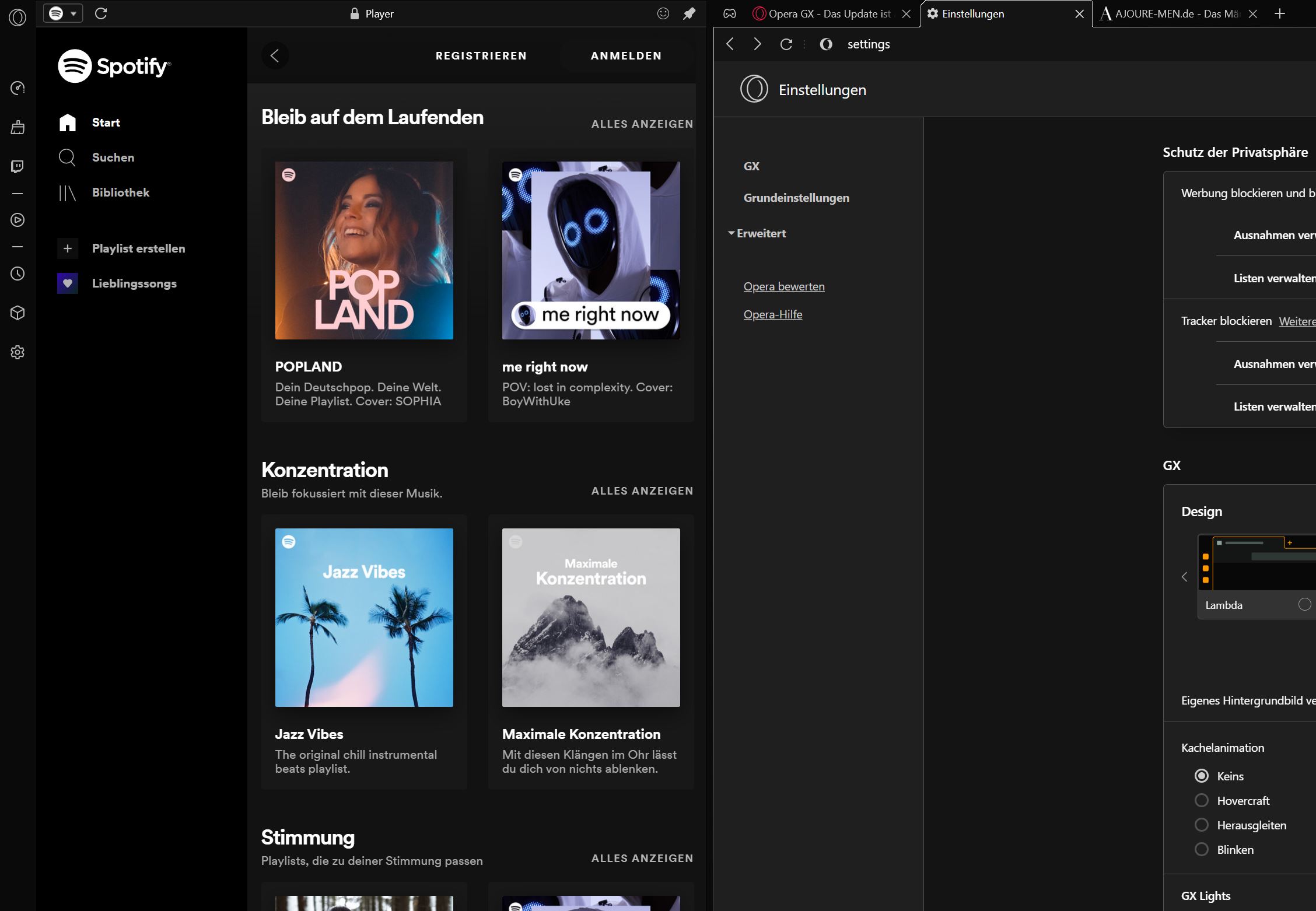Open the Opera menu logo in the sidebar
The height and width of the screenshot is (911, 1316).
coord(17,17)
